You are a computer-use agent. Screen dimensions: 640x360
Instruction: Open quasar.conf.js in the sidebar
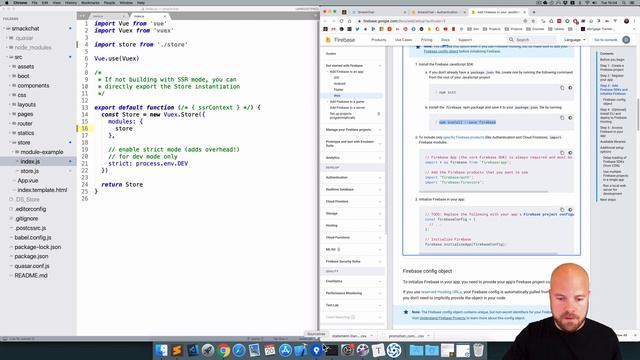[32, 266]
